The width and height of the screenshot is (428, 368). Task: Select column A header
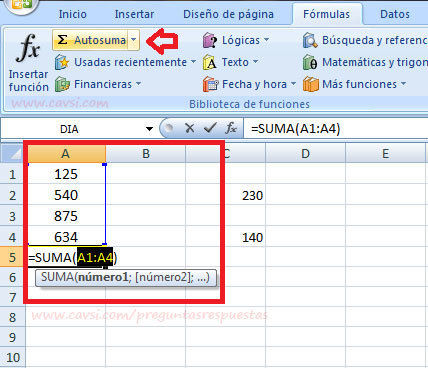[x=66, y=154]
